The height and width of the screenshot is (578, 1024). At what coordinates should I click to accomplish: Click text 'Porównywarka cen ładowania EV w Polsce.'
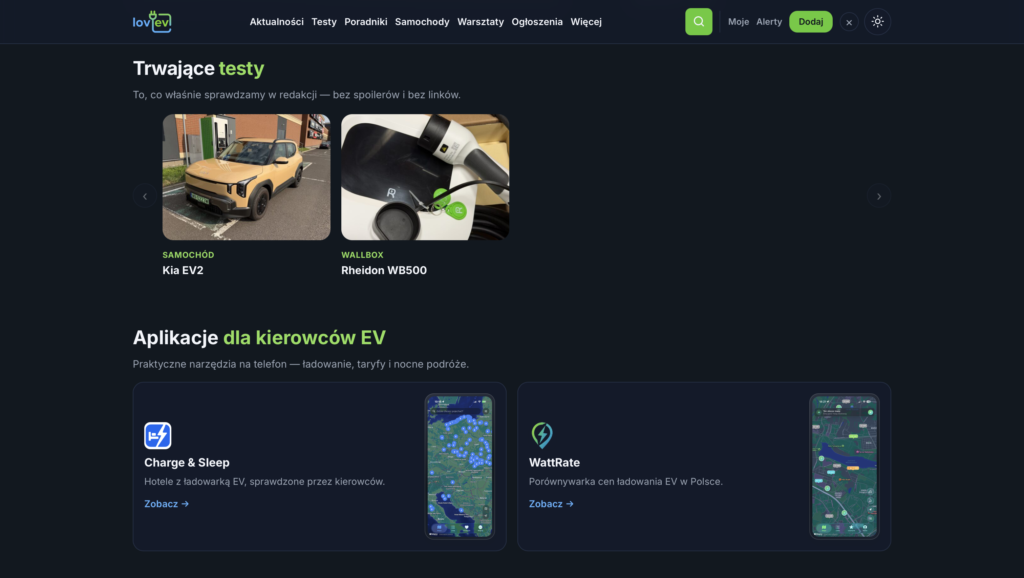626,481
